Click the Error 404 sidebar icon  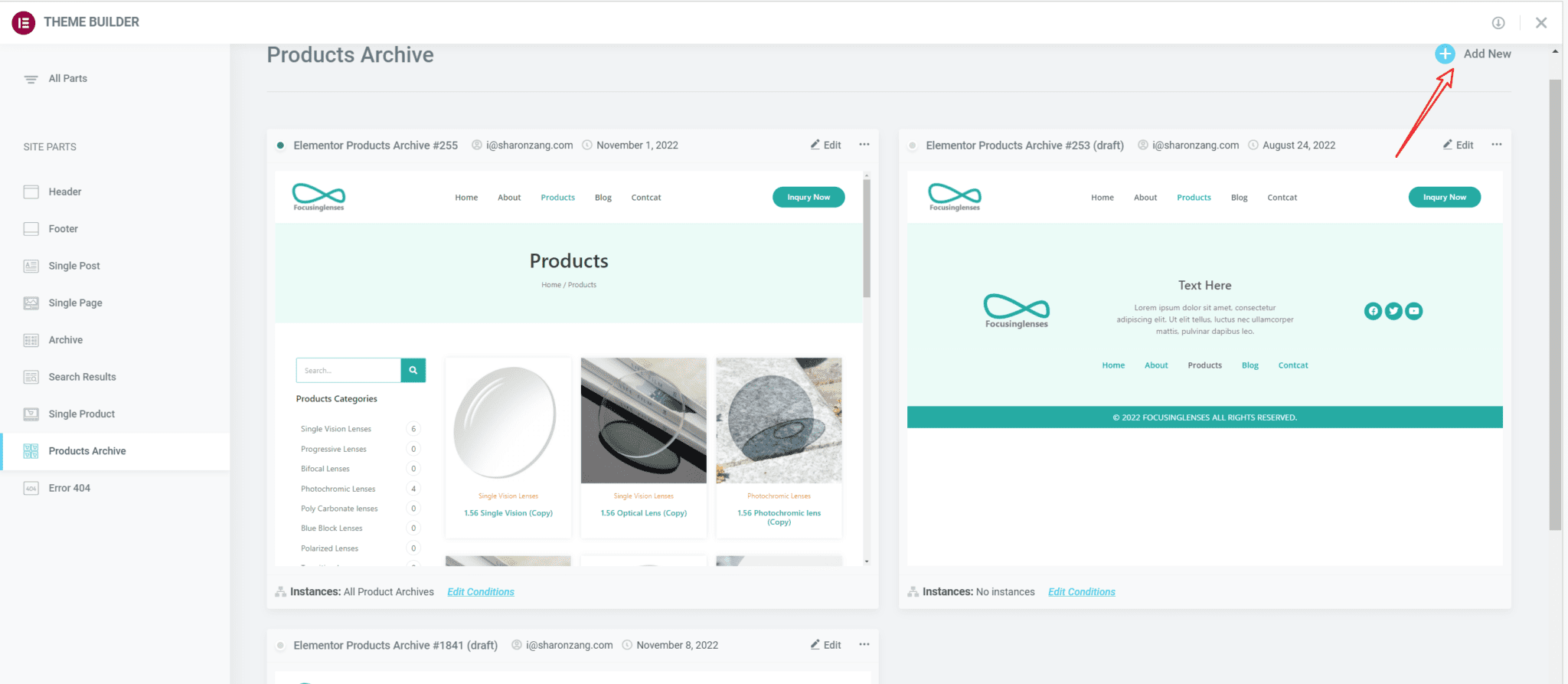click(31, 489)
